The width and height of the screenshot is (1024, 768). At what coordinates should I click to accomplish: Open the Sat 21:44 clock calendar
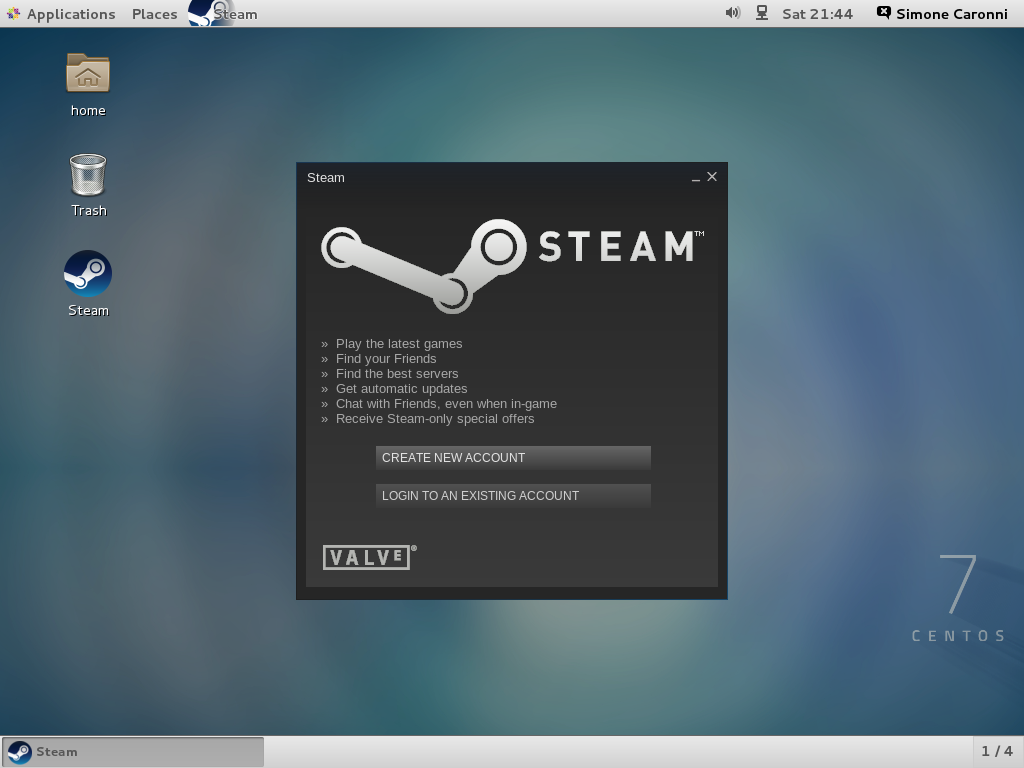pyautogui.click(x=818, y=14)
